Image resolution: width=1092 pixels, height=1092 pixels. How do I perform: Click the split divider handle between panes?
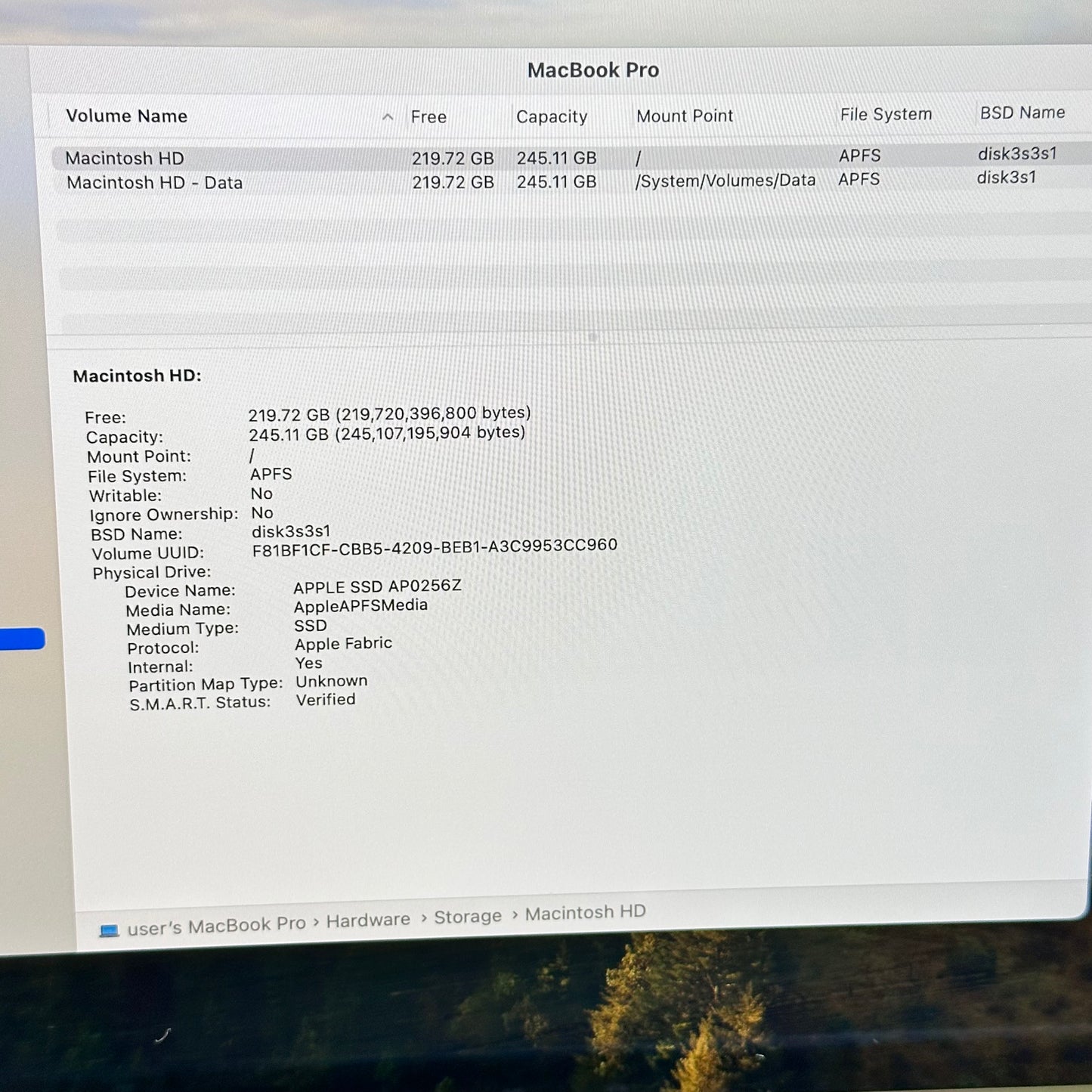click(593, 337)
